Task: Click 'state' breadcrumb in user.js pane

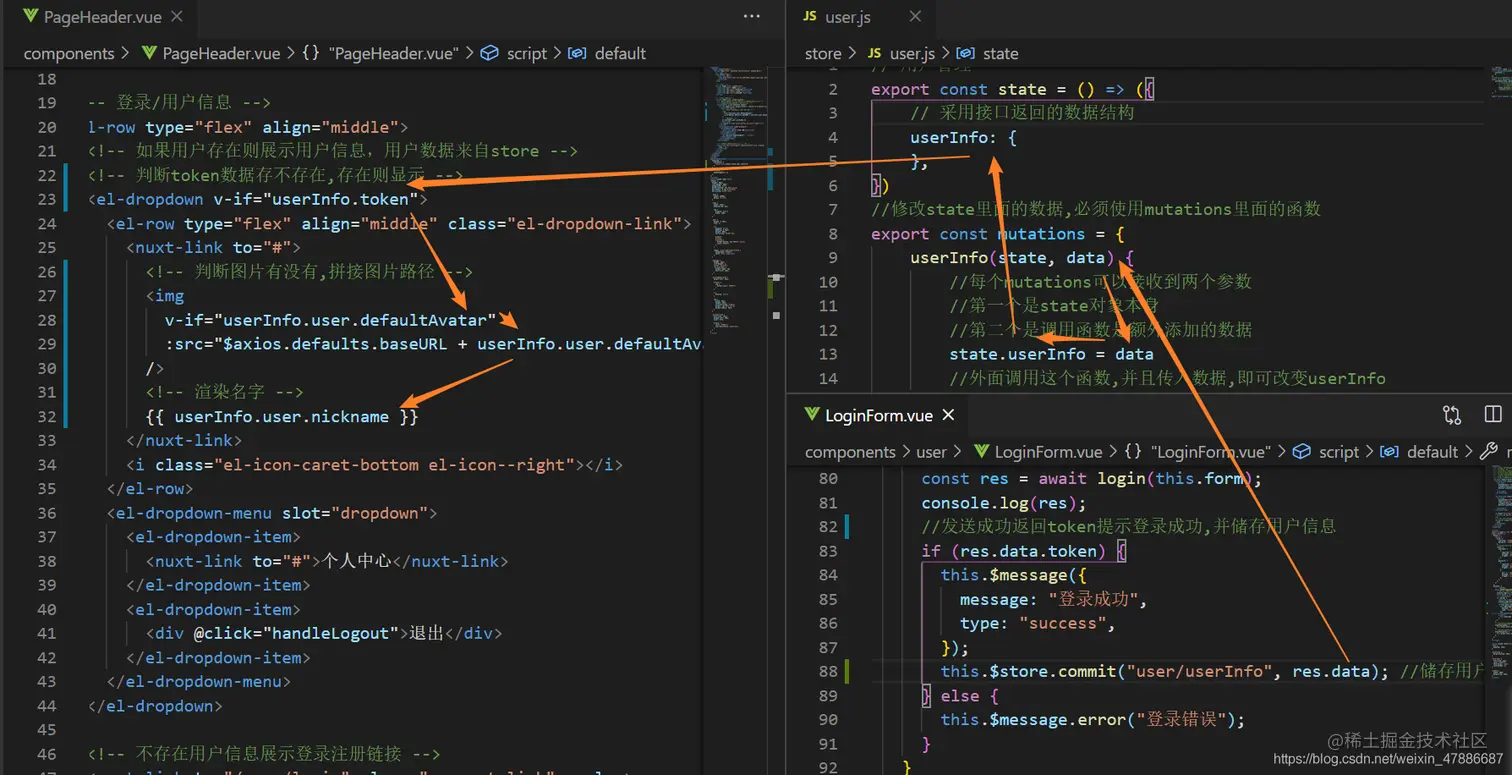Action: point(1000,53)
